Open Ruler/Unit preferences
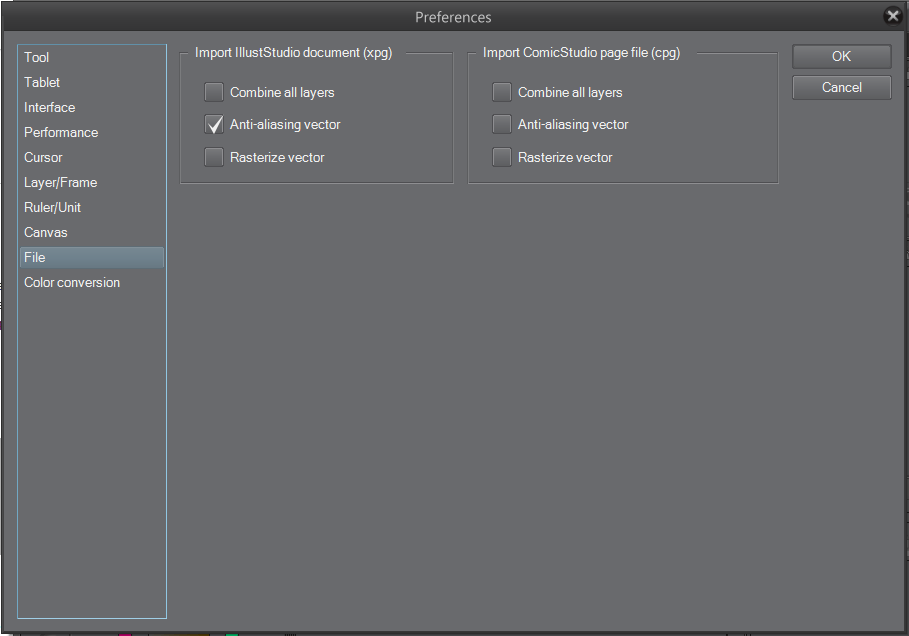This screenshot has height=636, width=909. (x=92, y=207)
